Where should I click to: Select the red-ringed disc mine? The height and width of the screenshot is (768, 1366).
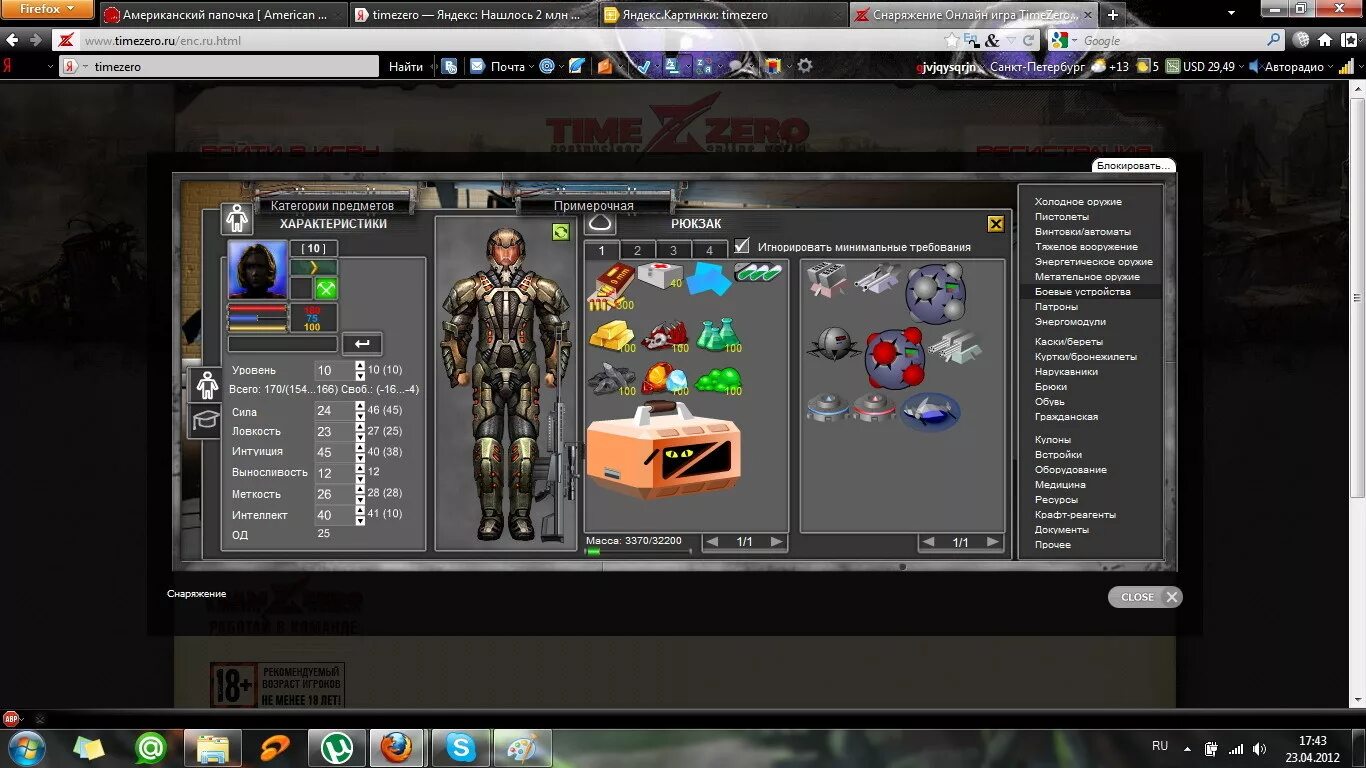pos(874,408)
